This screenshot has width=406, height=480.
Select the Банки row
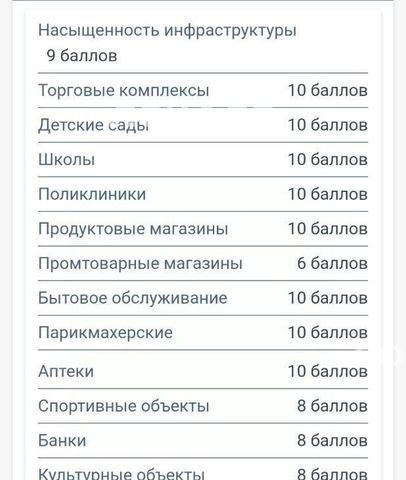coord(203,441)
